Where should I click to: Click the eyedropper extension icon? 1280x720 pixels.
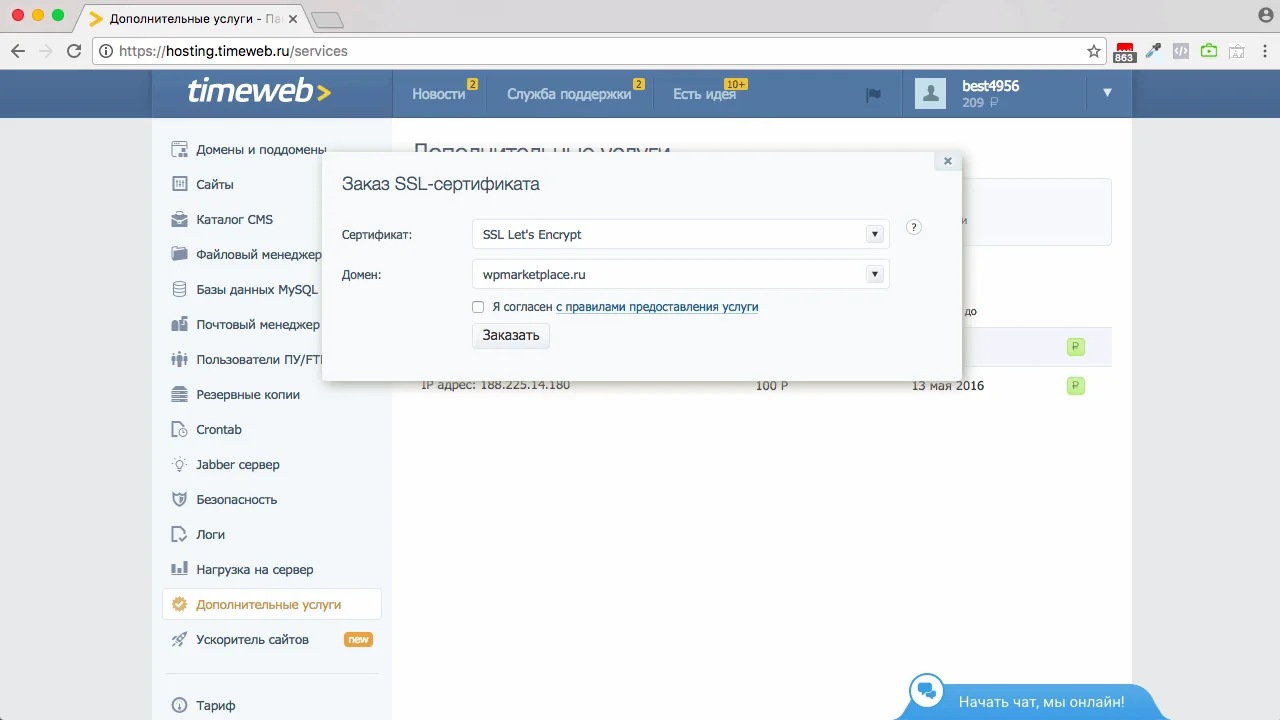(x=1153, y=51)
